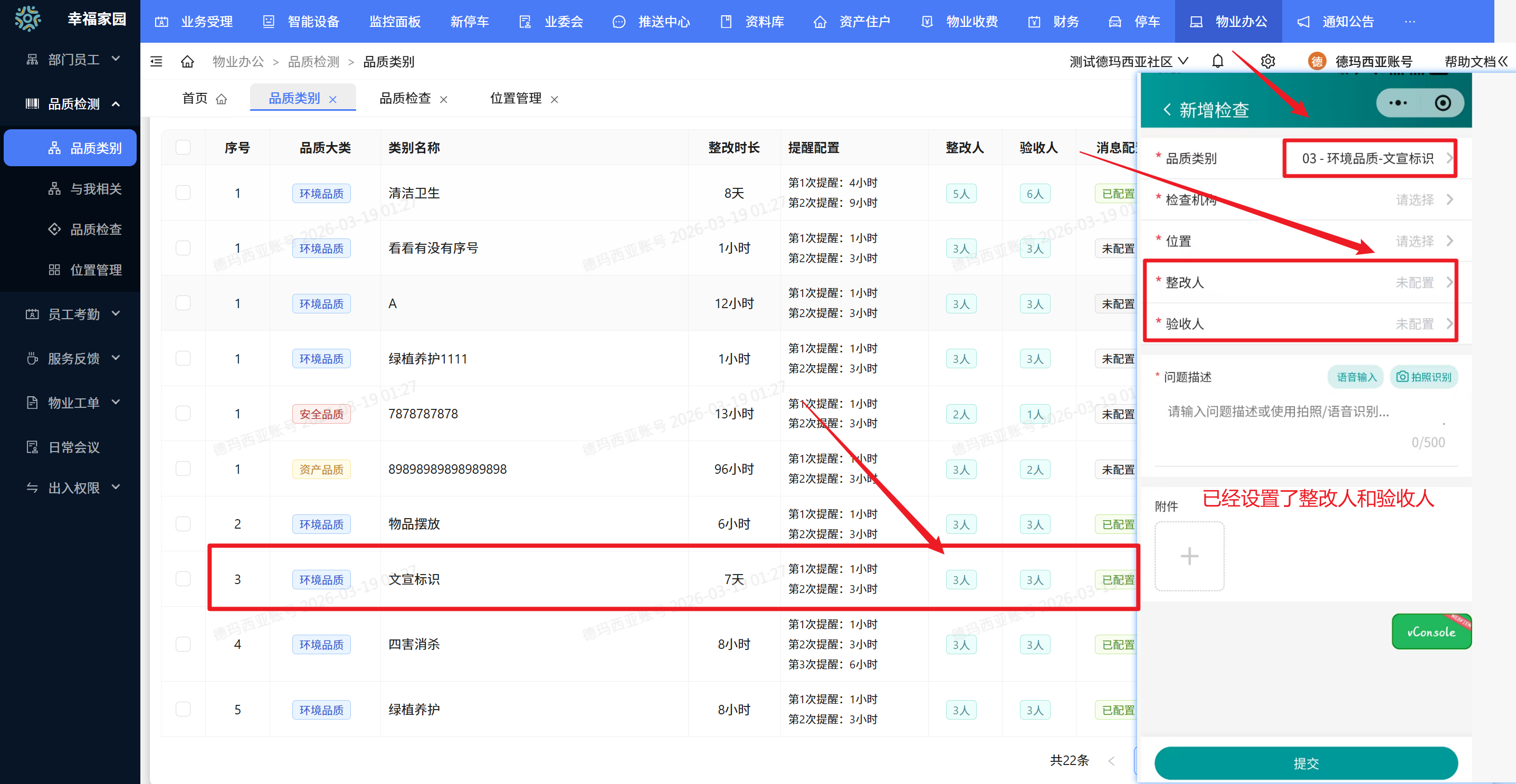Switch to the 位置管理 tab

point(516,98)
